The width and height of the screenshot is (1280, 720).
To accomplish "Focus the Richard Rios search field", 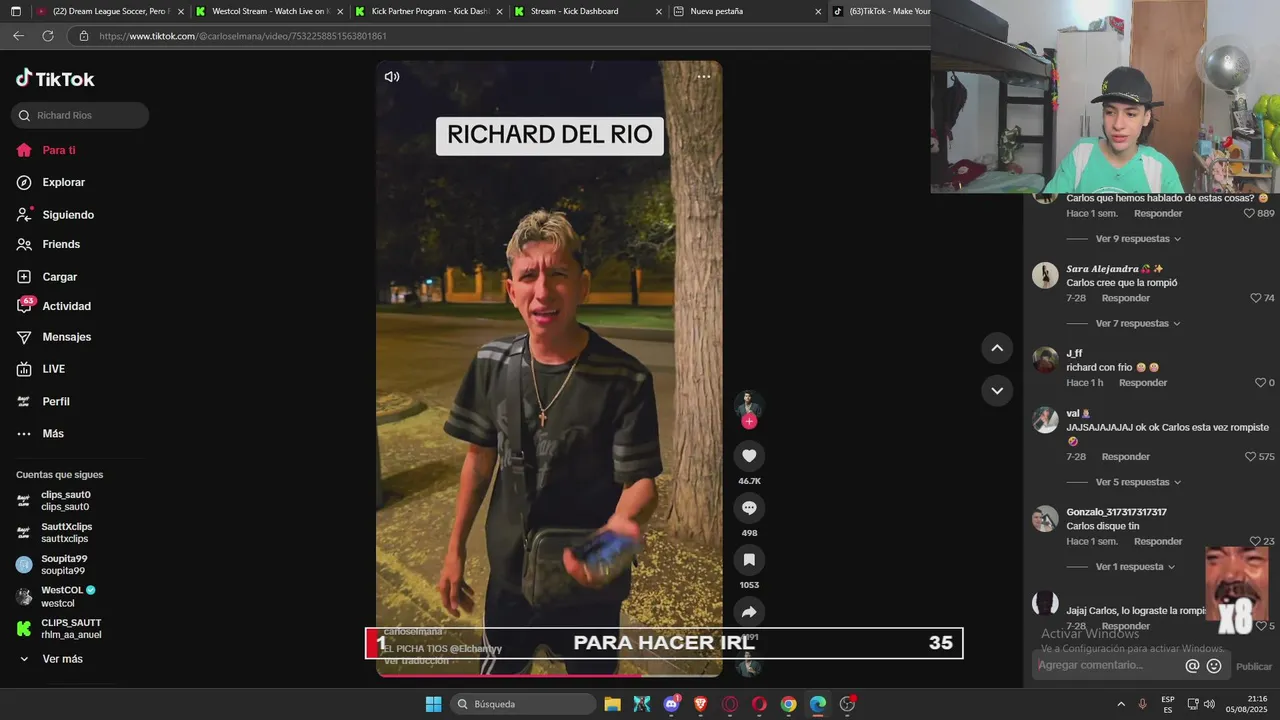I will 80,115.
